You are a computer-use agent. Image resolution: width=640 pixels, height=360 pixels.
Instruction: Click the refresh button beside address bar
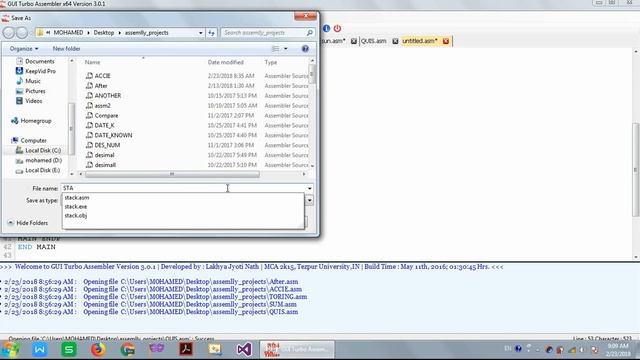tap(211, 33)
